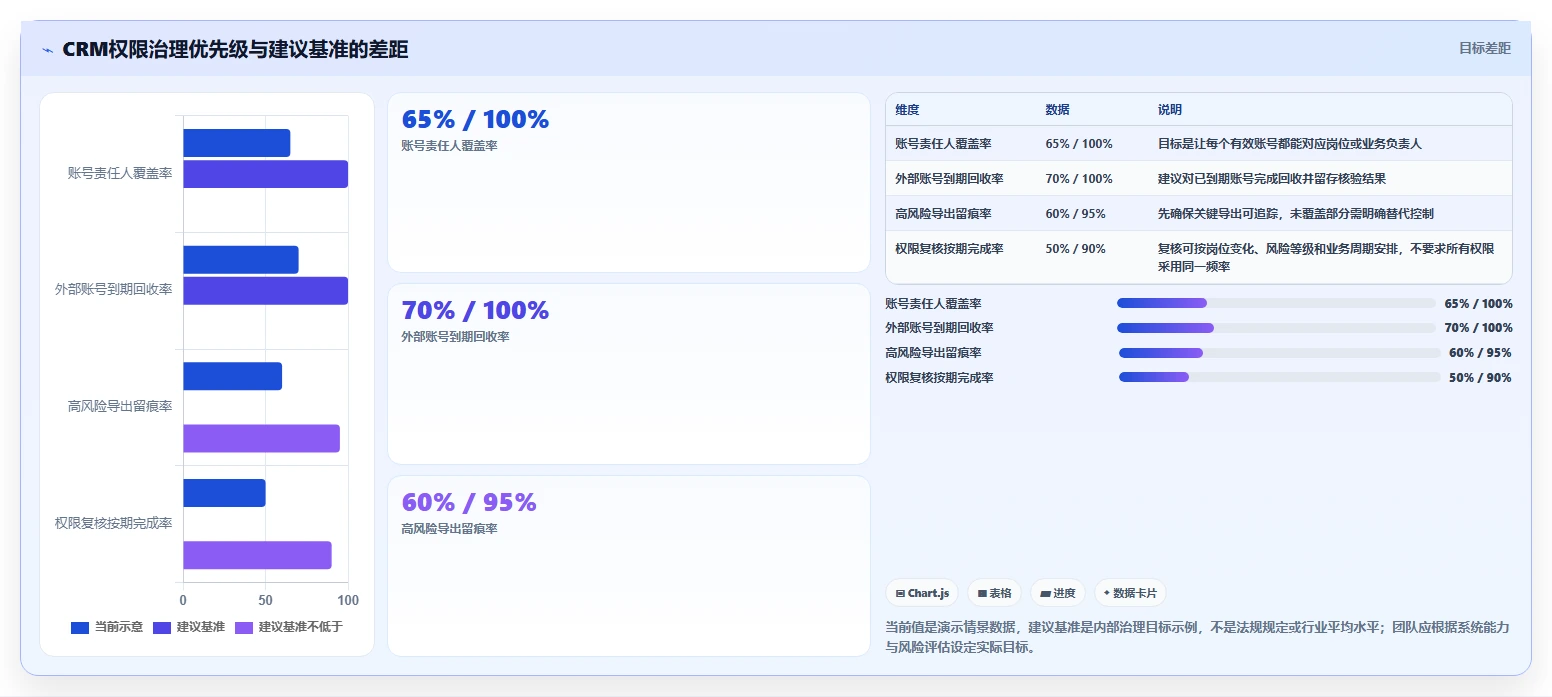Click 账号责任人覆盖率 caption in the first data card

click(449, 146)
